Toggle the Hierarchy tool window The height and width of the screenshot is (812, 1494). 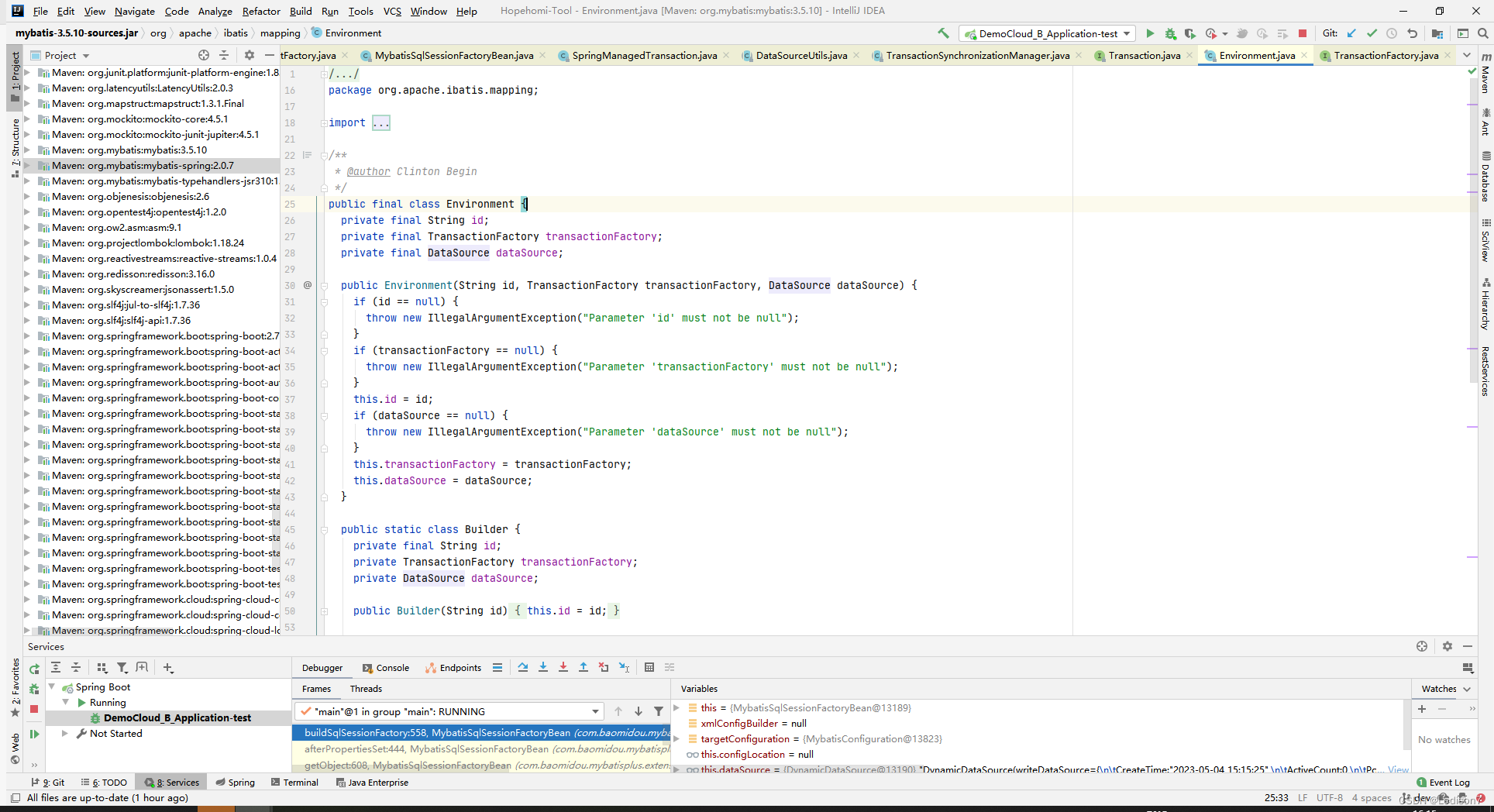1485,304
